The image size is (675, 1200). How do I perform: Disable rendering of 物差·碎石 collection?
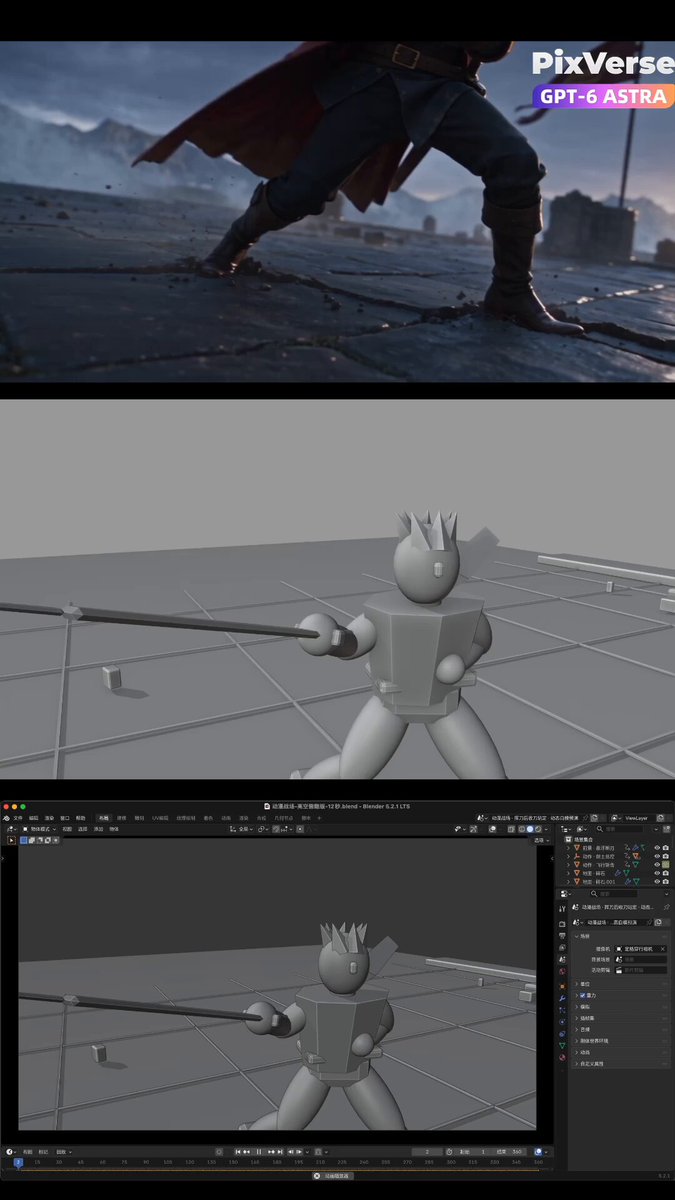coord(666,873)
